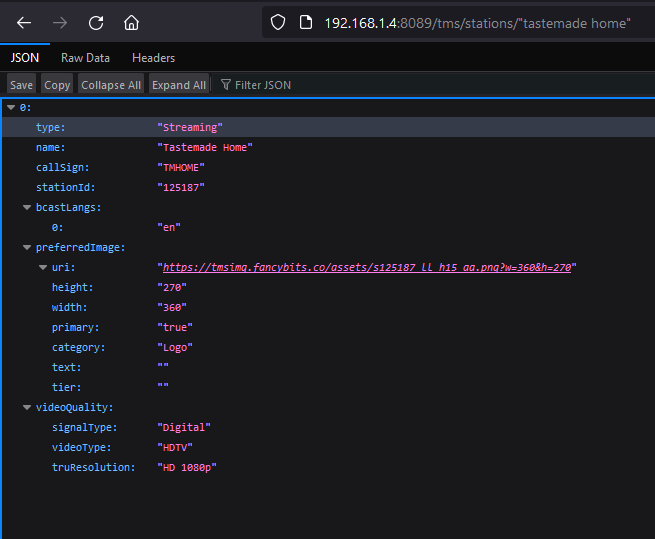The height and width of the screenshot is (539, 655).
Task: Click the Filter JSON funnel icon
Action: point(226,85)
